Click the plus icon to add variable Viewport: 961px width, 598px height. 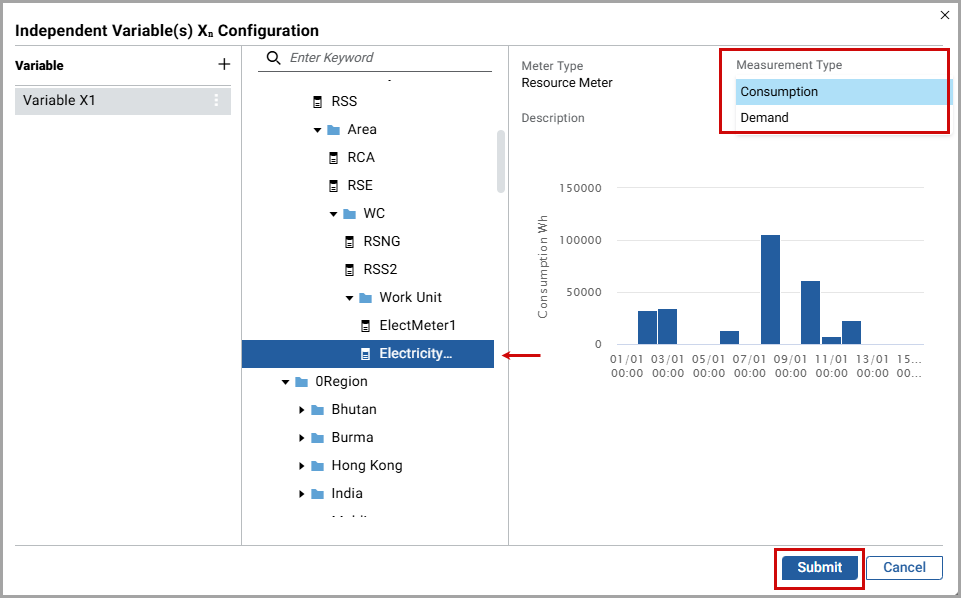tap(224, 64)
